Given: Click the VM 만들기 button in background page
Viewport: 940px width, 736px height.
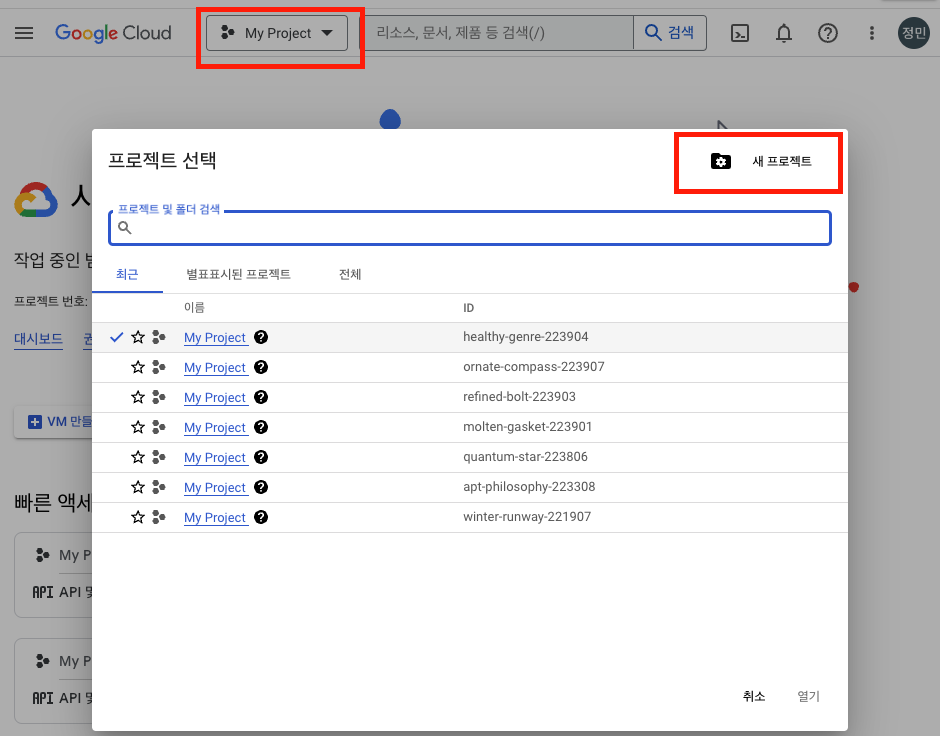Looking at the screenshot, I should [x=54, y=422].
